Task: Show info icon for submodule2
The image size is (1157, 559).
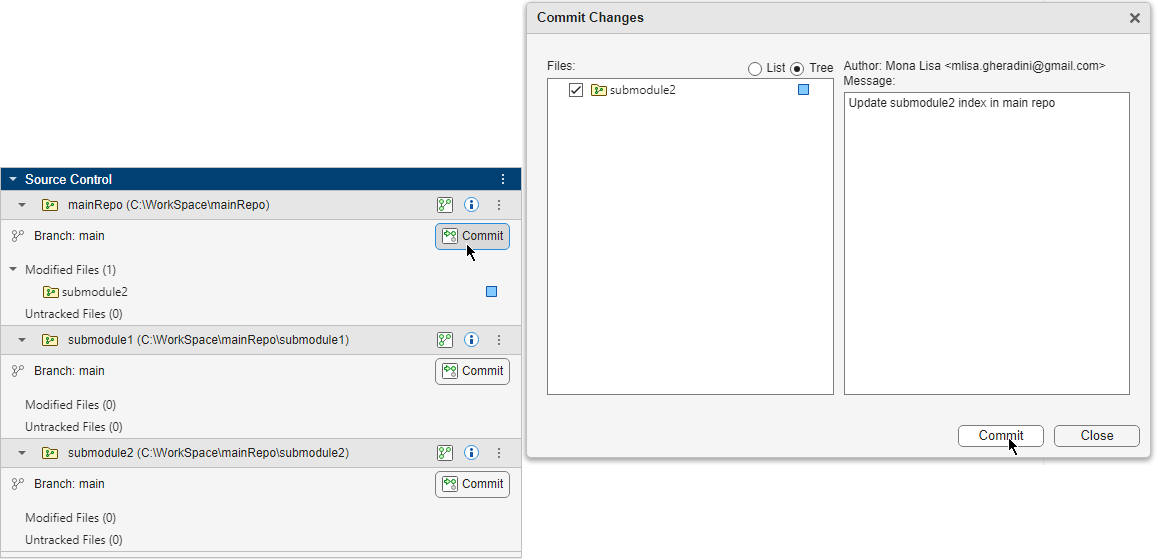Action: (472, 453)
